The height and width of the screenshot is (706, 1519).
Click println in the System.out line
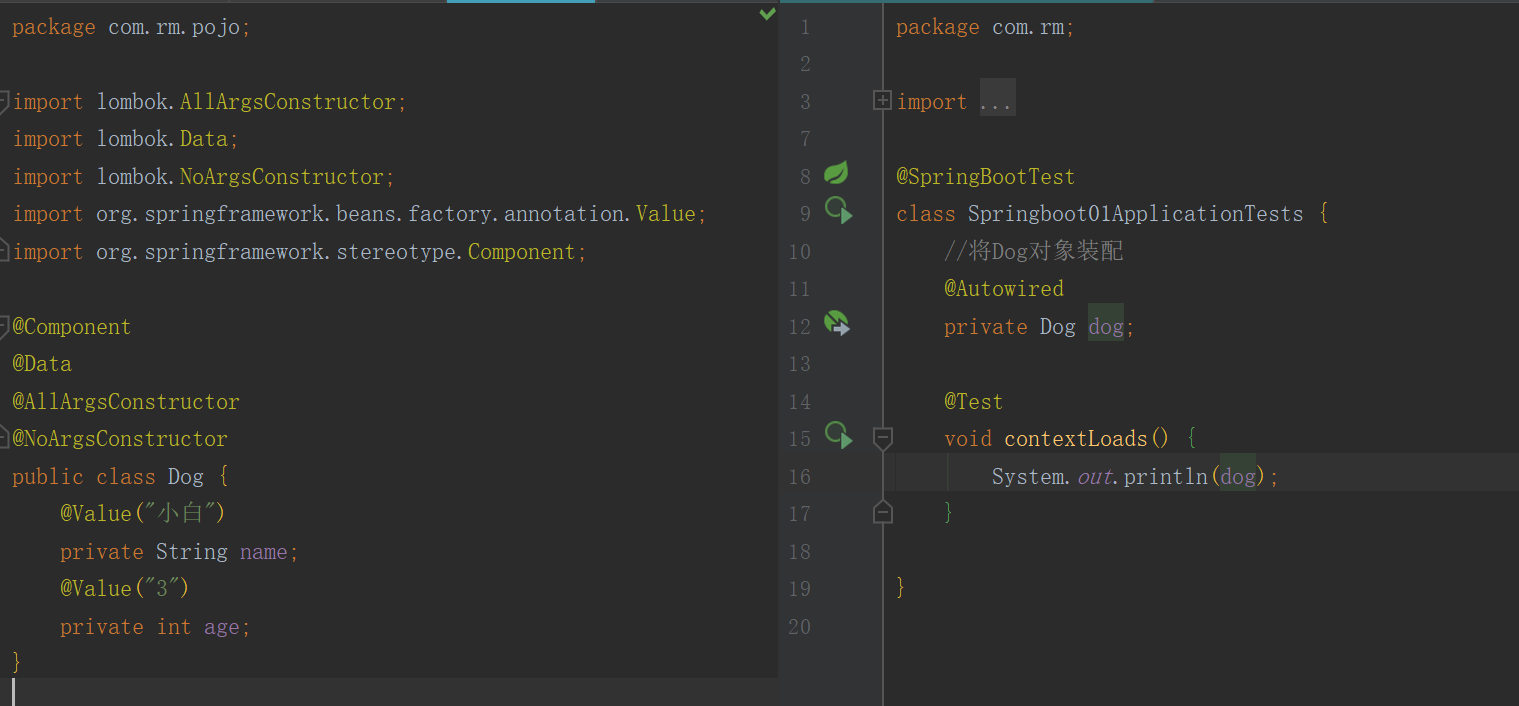(x=1165, y=477)
